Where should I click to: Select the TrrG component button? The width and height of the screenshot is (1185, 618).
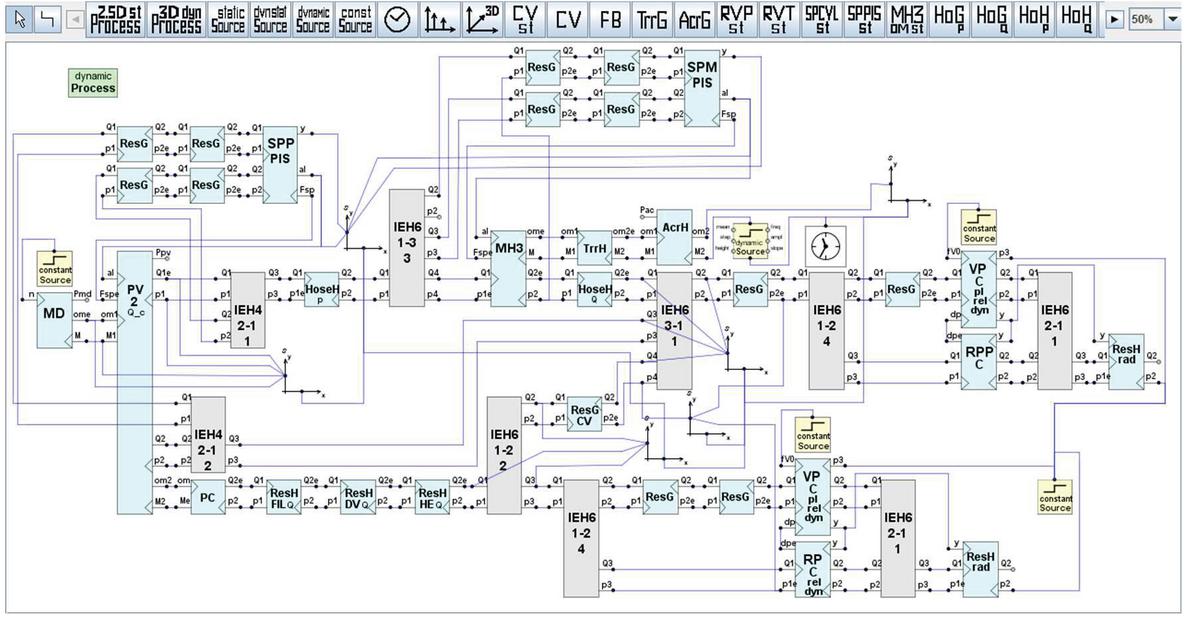click(652, 20)
